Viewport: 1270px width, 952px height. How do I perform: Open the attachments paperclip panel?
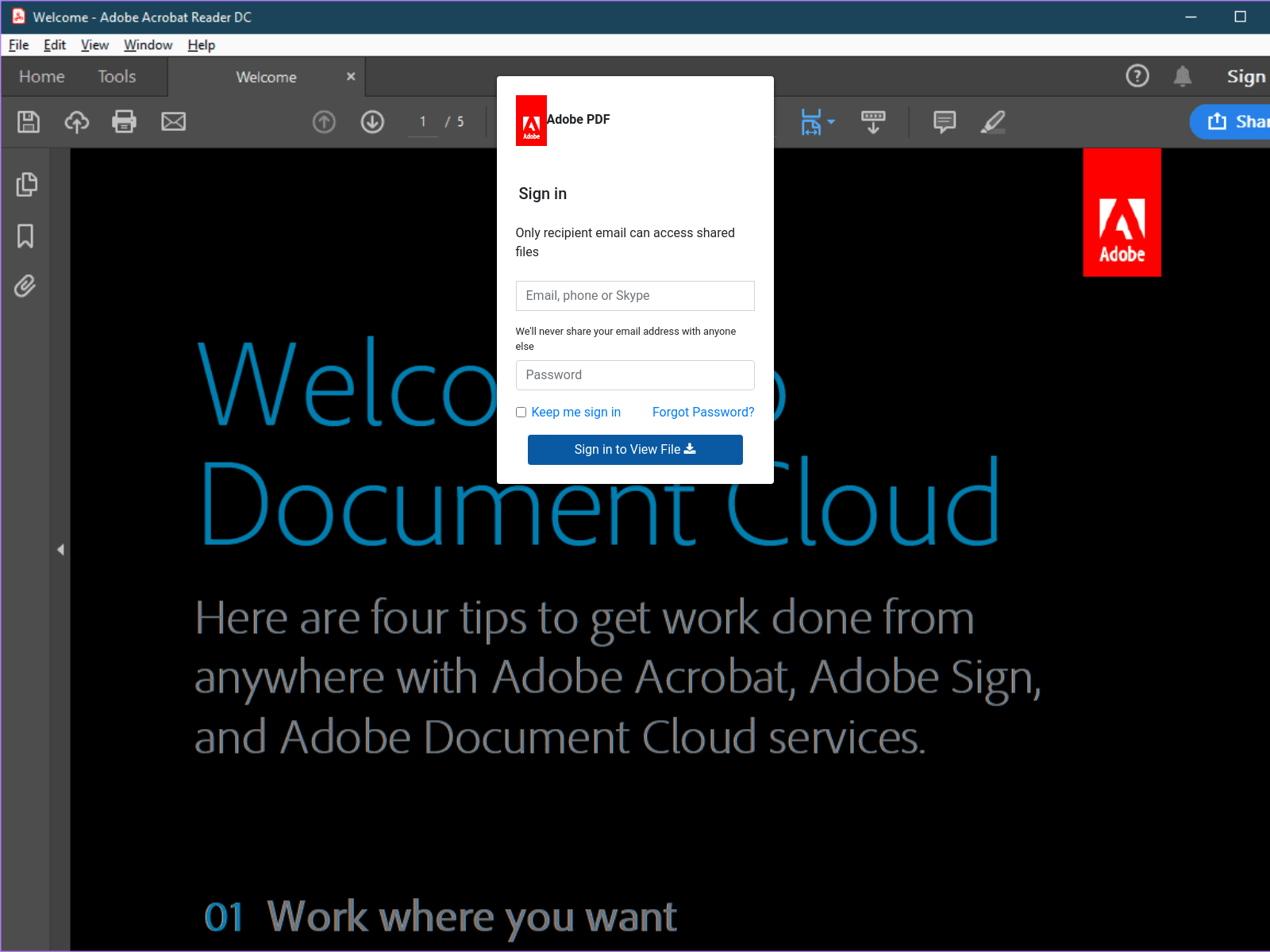click(25, 286)
